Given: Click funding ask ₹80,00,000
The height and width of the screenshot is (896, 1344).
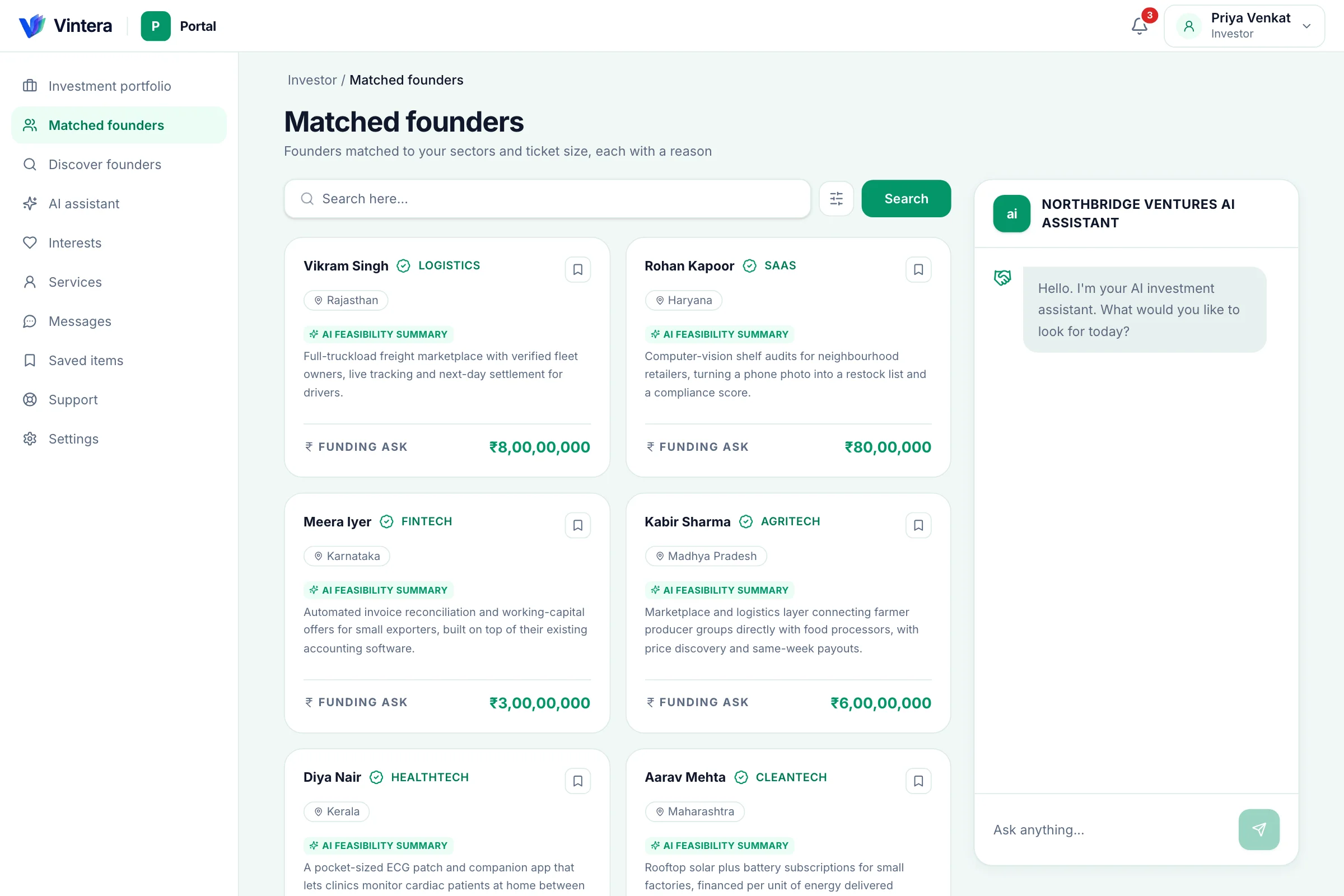Looking at the screenshot, I should click(888, 447).
